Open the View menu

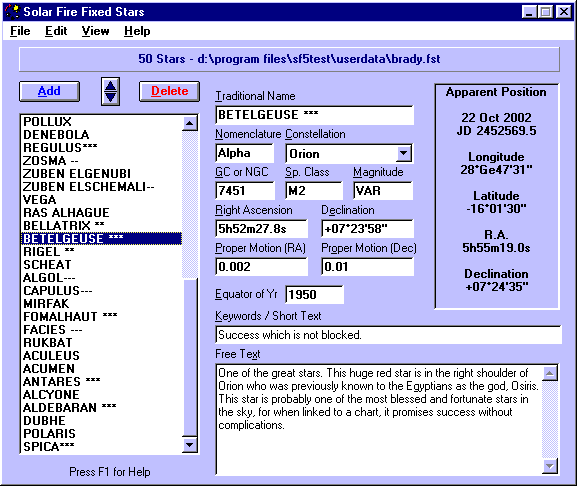95,31
